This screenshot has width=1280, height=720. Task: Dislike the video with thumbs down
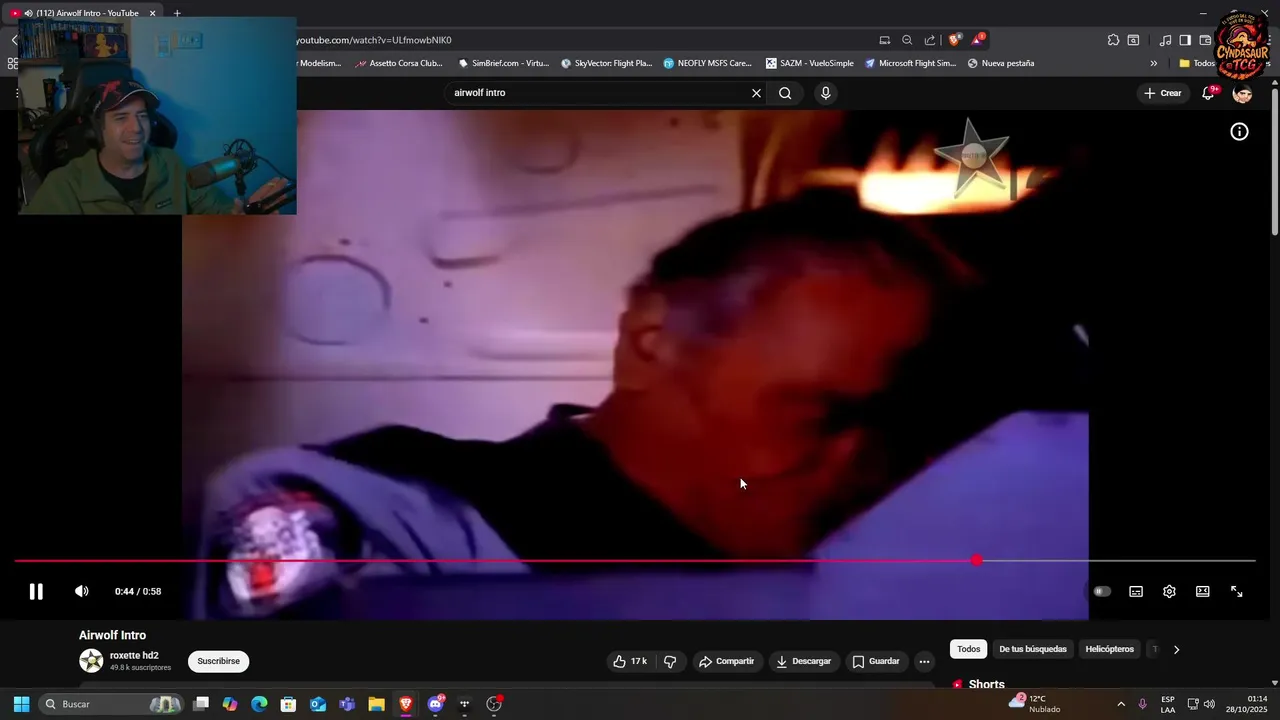click(x=670, y=661)
